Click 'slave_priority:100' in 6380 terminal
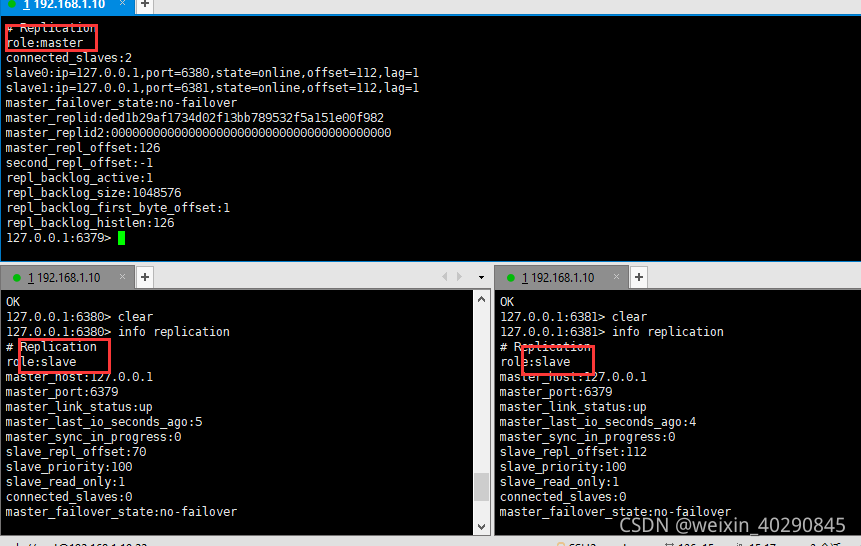The image size is (861, 546). pos(69,467)
